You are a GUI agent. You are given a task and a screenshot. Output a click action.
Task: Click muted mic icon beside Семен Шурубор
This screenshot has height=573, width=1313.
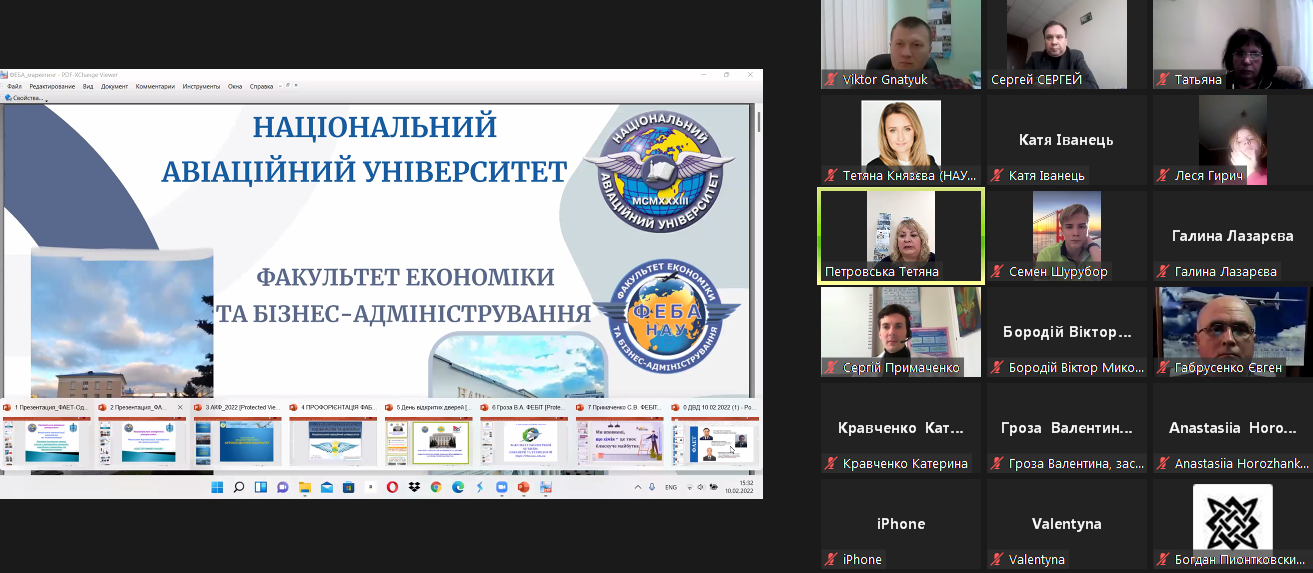coord(997,272)
